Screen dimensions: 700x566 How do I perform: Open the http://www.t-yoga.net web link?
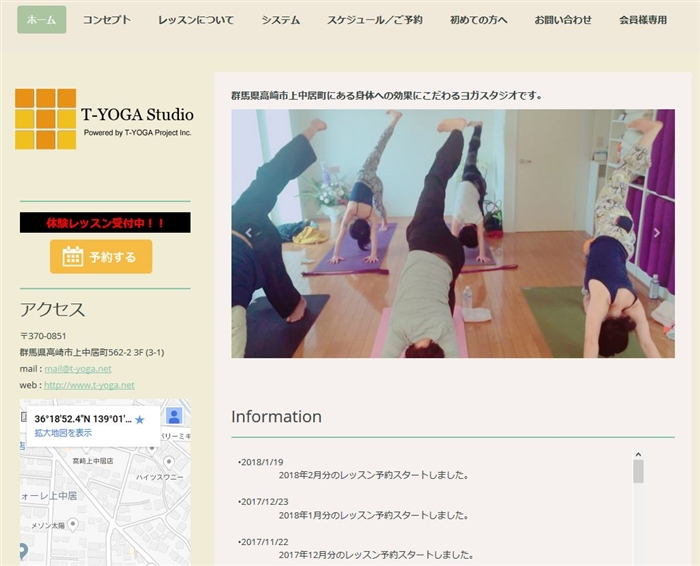[x=89, y=385]
